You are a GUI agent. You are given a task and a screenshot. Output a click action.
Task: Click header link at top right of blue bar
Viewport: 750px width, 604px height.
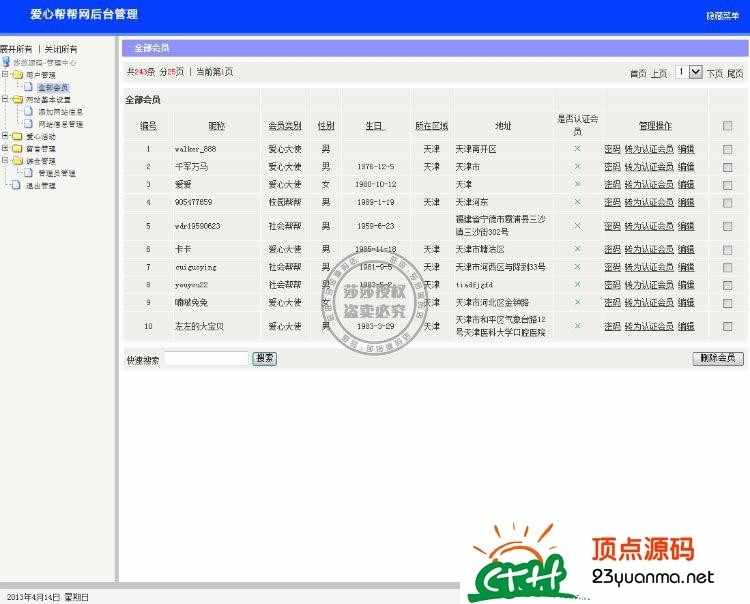(723, 16)
